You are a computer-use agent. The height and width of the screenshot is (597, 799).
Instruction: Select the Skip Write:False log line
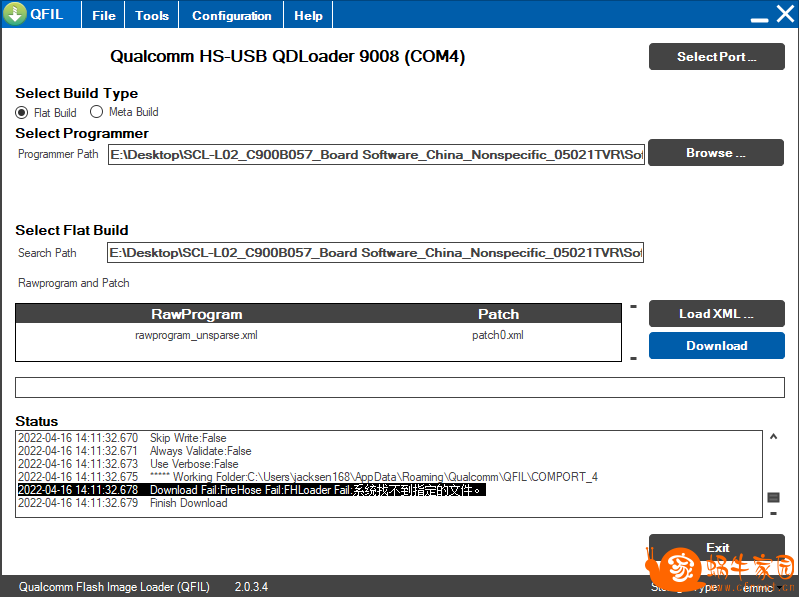[122, 438]
